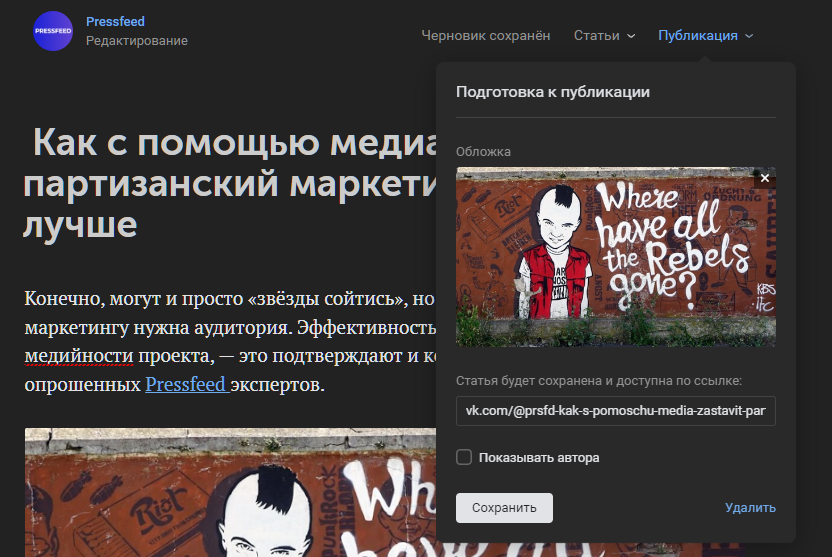Expand the Публикация dropdown menu
The height and width of the screenshot is (557, 832).
click(x=705, y=36)
